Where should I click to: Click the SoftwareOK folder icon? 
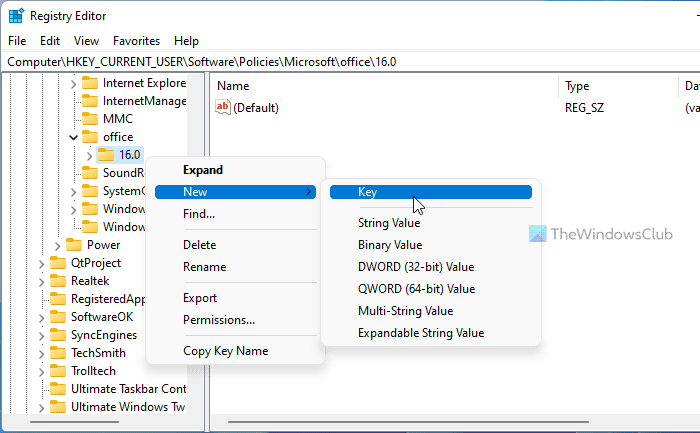58,316
